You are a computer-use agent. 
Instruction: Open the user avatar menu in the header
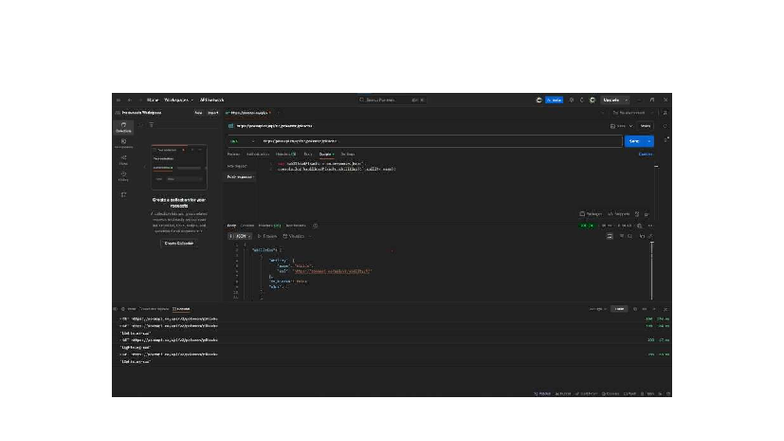[x=592, y=100]
